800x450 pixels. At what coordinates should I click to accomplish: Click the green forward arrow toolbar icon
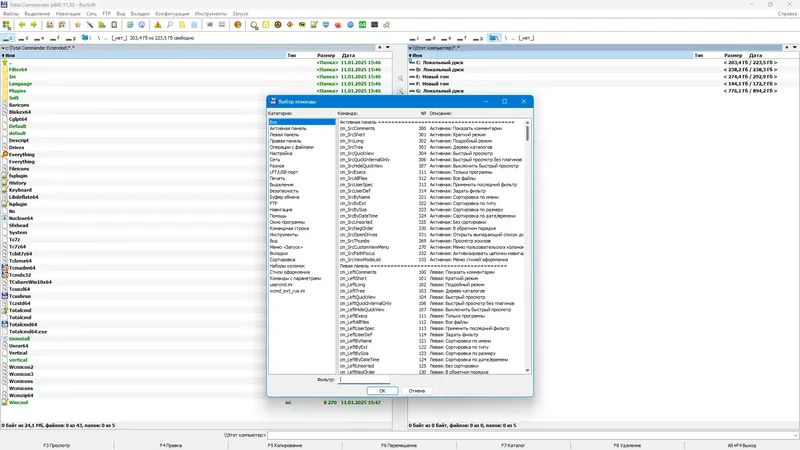[x=34, y=24]
